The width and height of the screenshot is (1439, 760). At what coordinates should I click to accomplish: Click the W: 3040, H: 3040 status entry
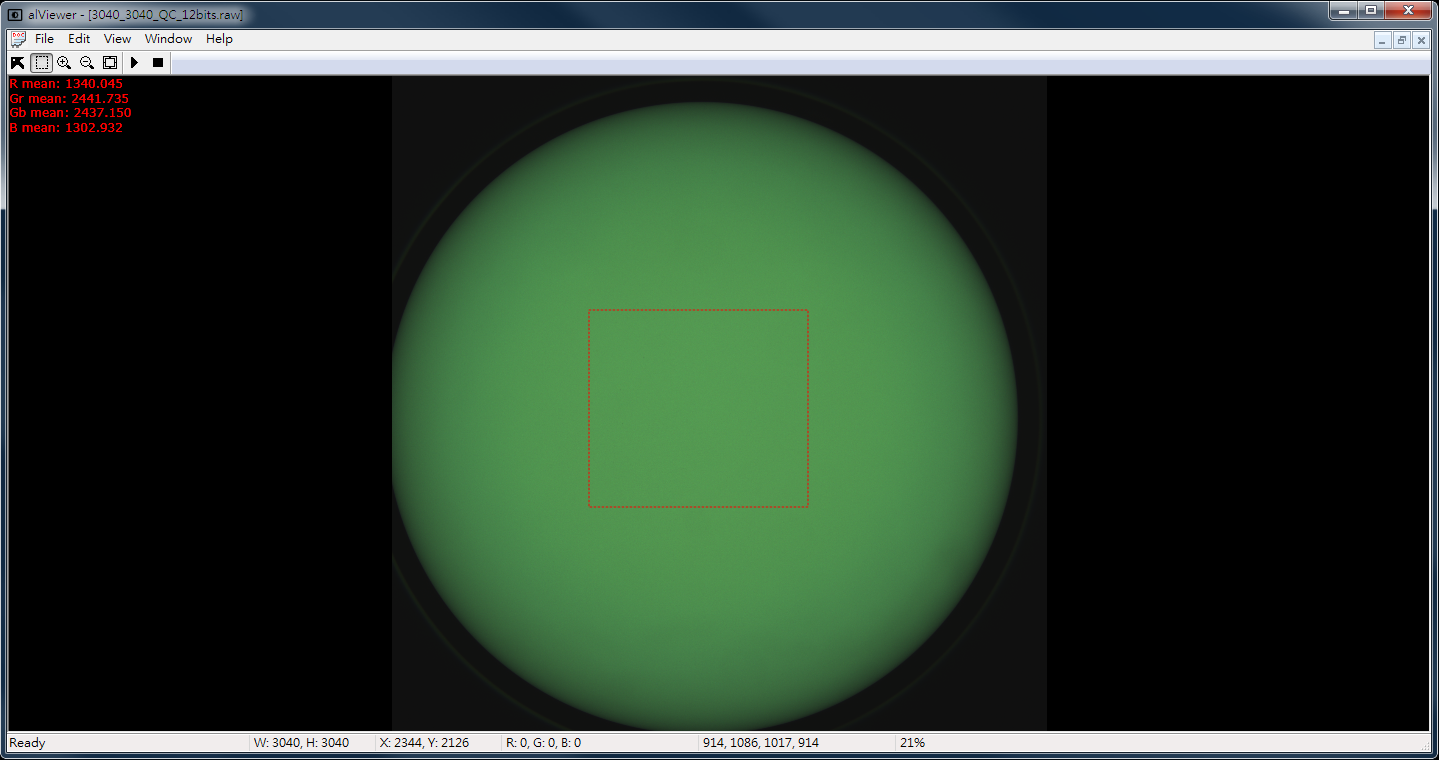point(301,743)
